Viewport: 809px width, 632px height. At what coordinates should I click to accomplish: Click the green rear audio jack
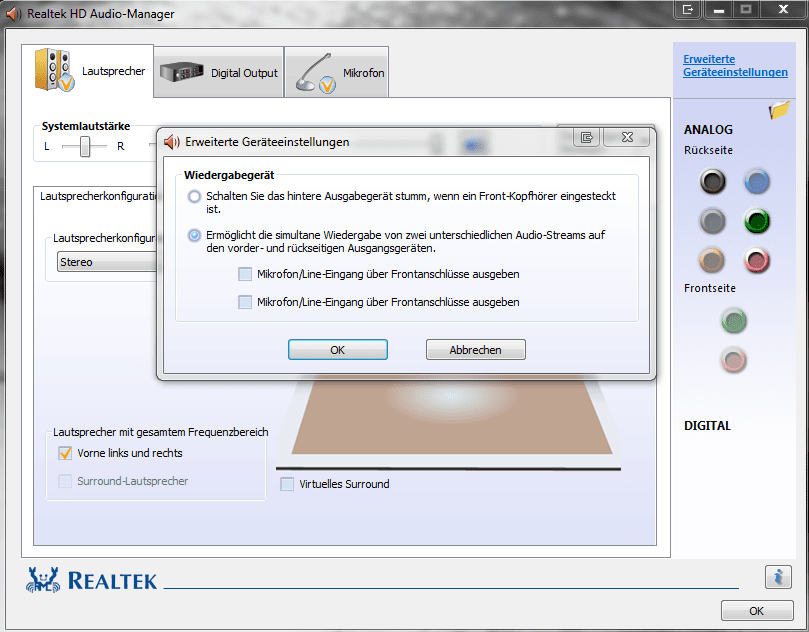pyautogui.click(x=756, y=221)
